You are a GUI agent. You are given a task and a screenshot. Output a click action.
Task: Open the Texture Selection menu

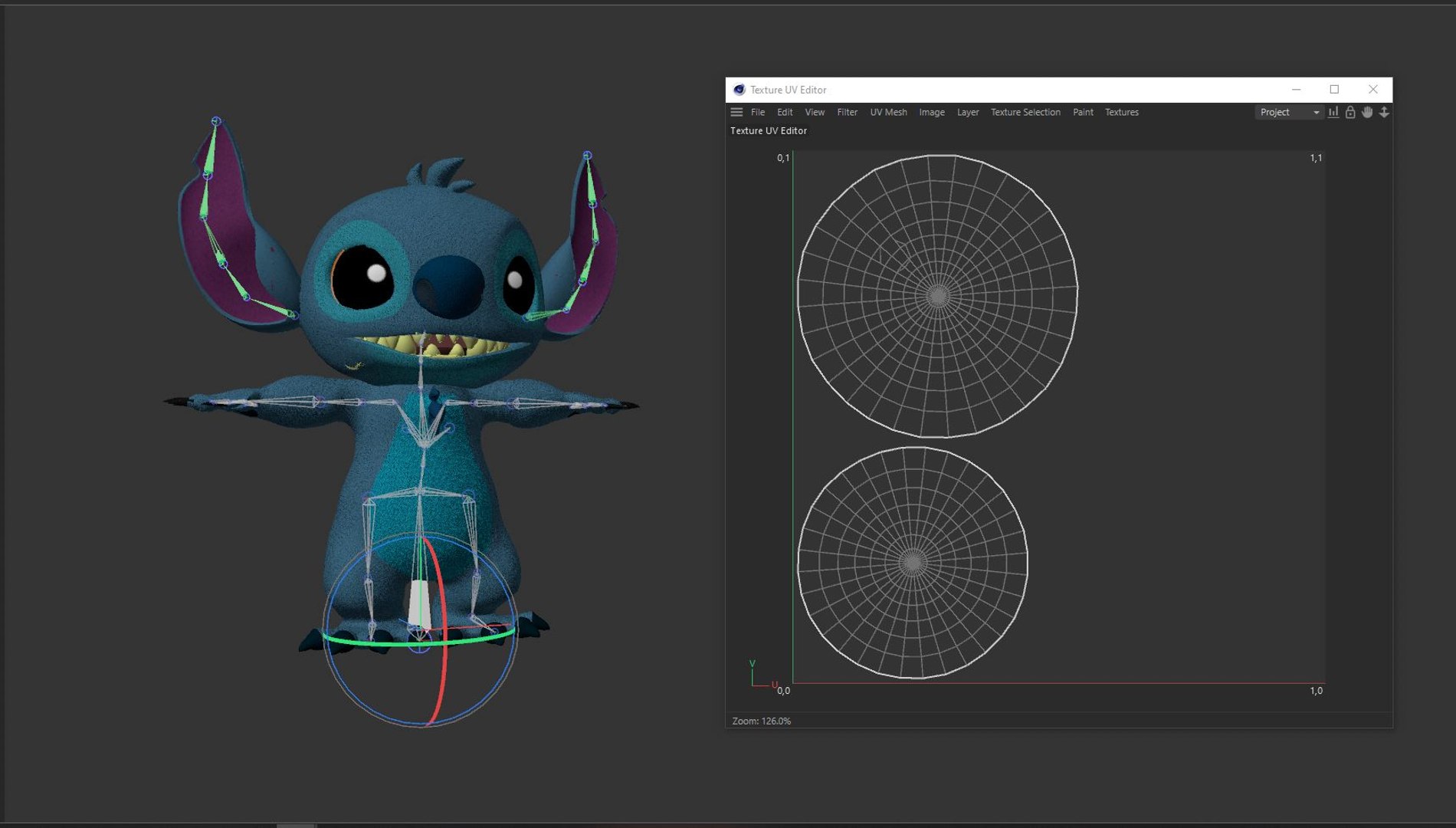(1025, 112)
